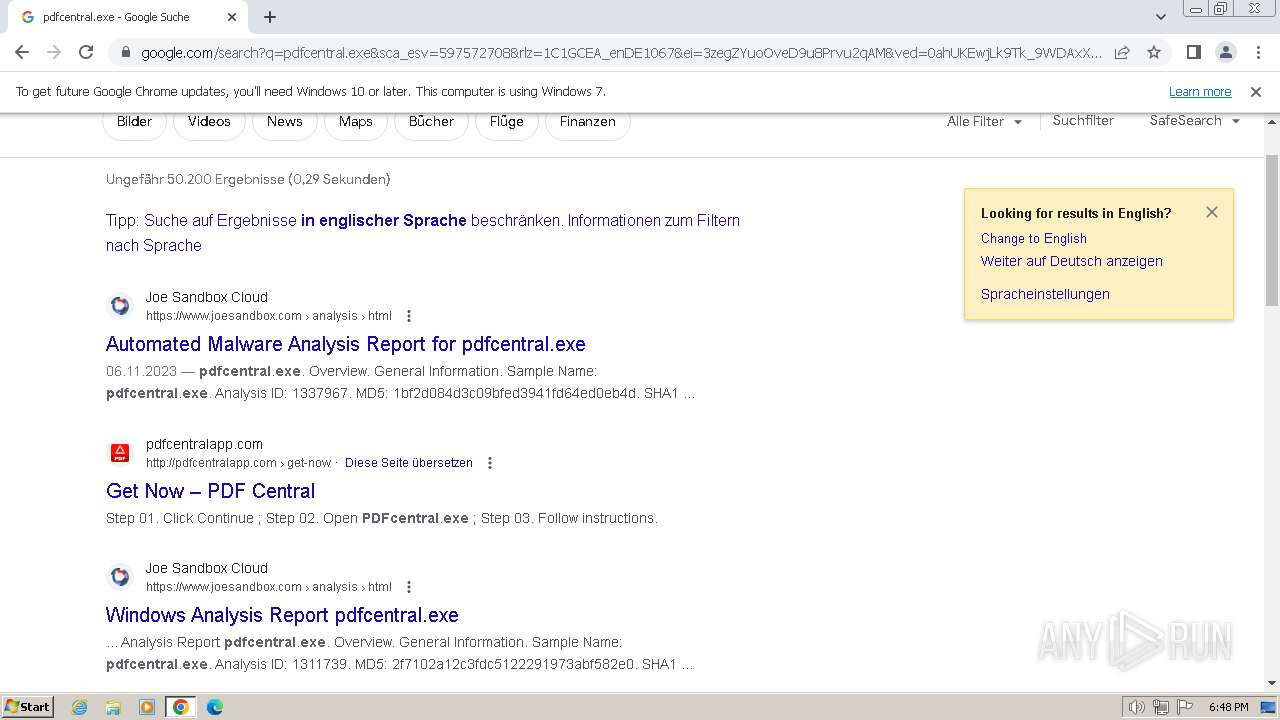
Task: Open network status tray icon
Action: click(x=1161, y=707)
